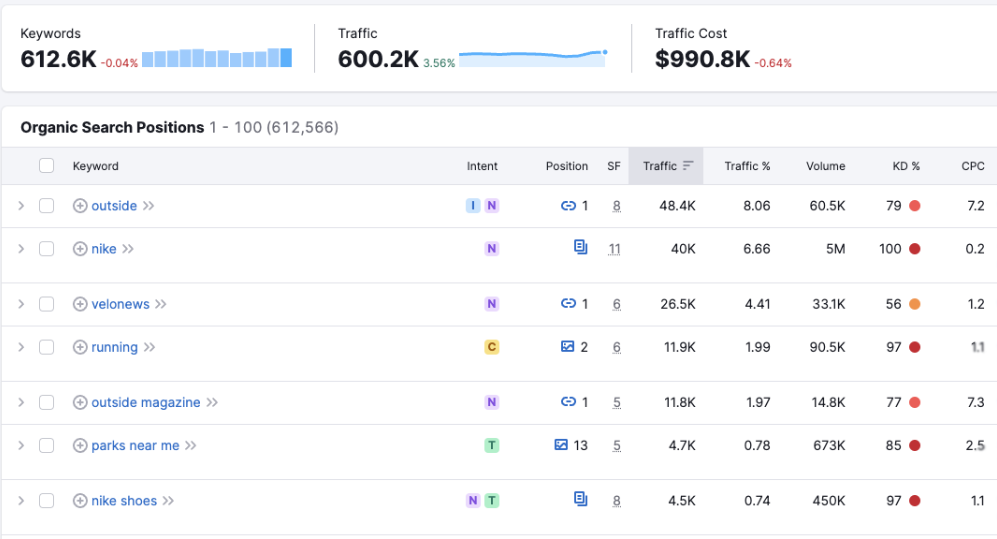
Task: Click image pack icon in parks near me row
Action: pos(561,445)
